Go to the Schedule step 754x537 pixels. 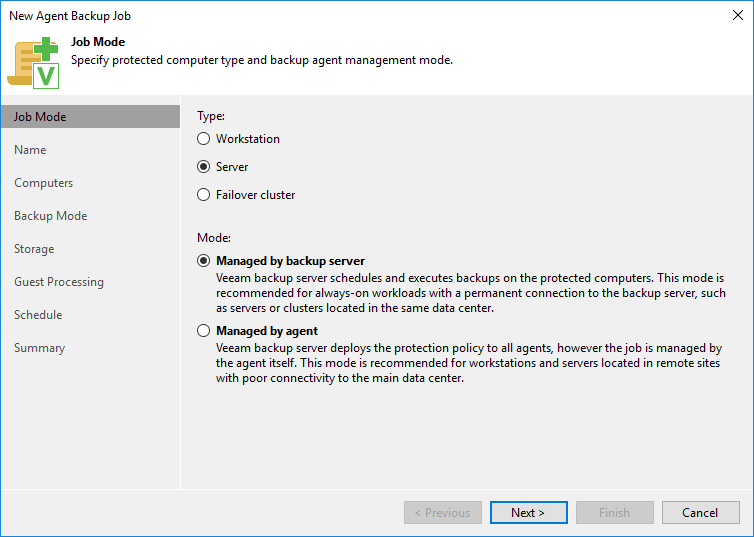[x=38, y=315]
